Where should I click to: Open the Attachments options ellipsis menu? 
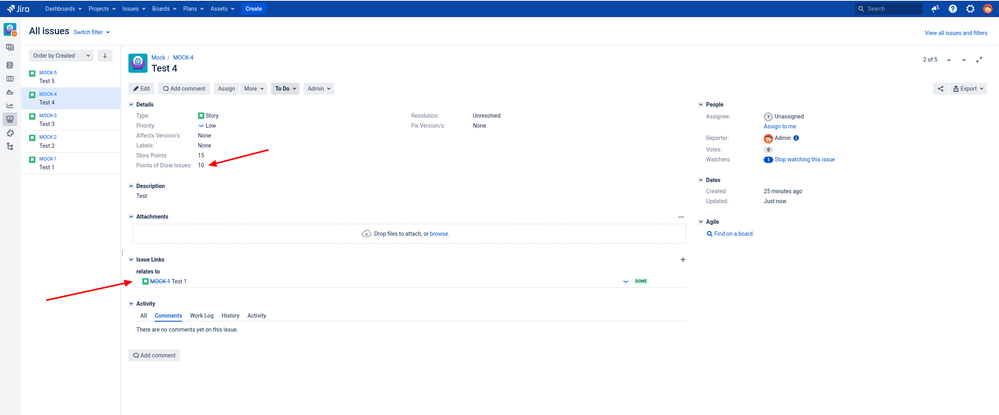point(681,217)
